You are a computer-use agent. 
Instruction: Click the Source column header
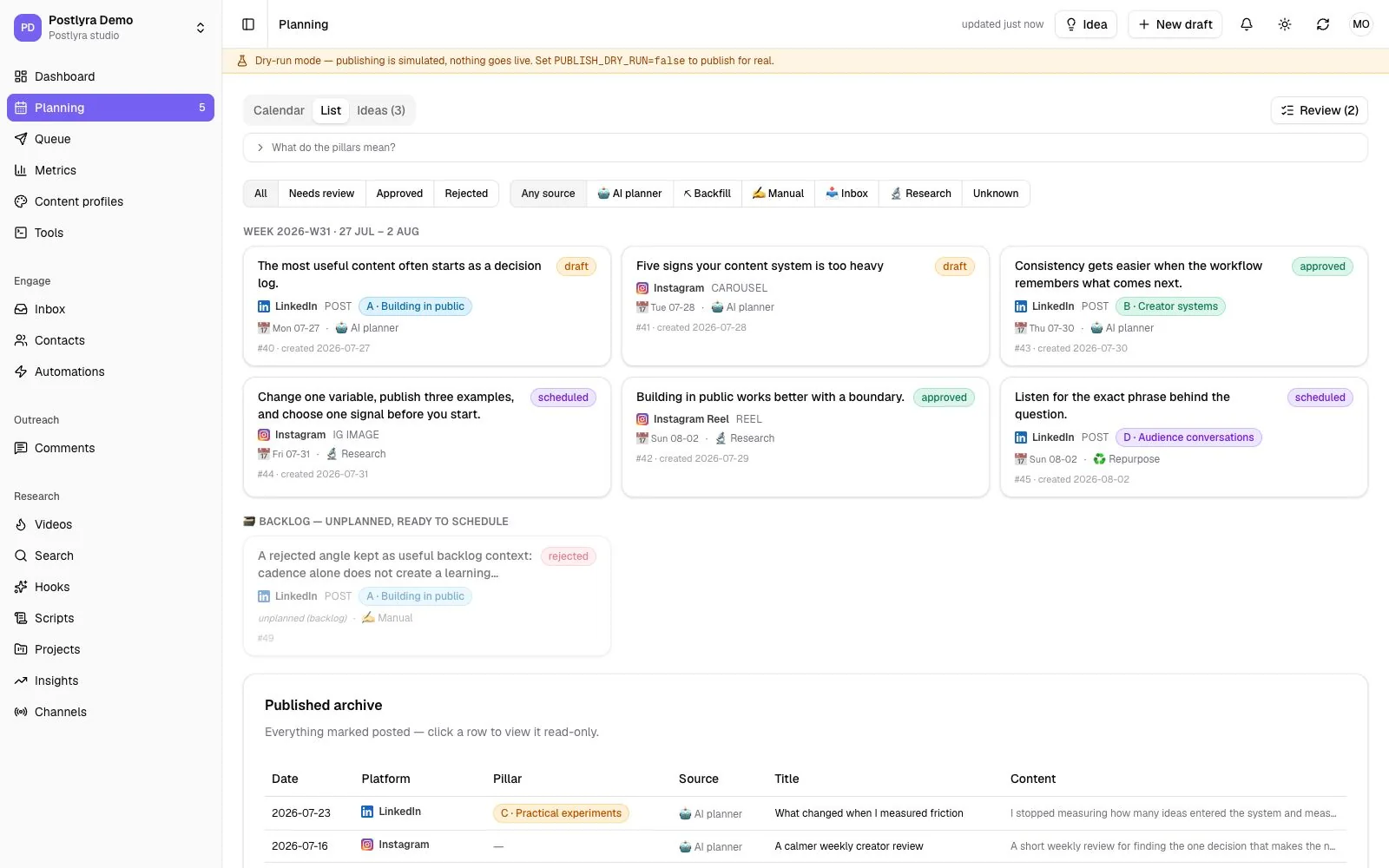(x=699, y=779)
